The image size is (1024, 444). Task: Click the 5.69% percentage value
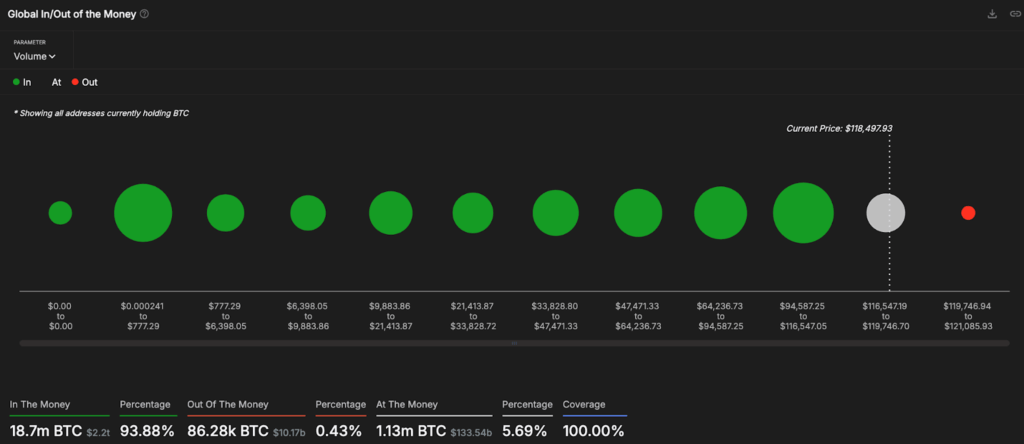[524, 431]
